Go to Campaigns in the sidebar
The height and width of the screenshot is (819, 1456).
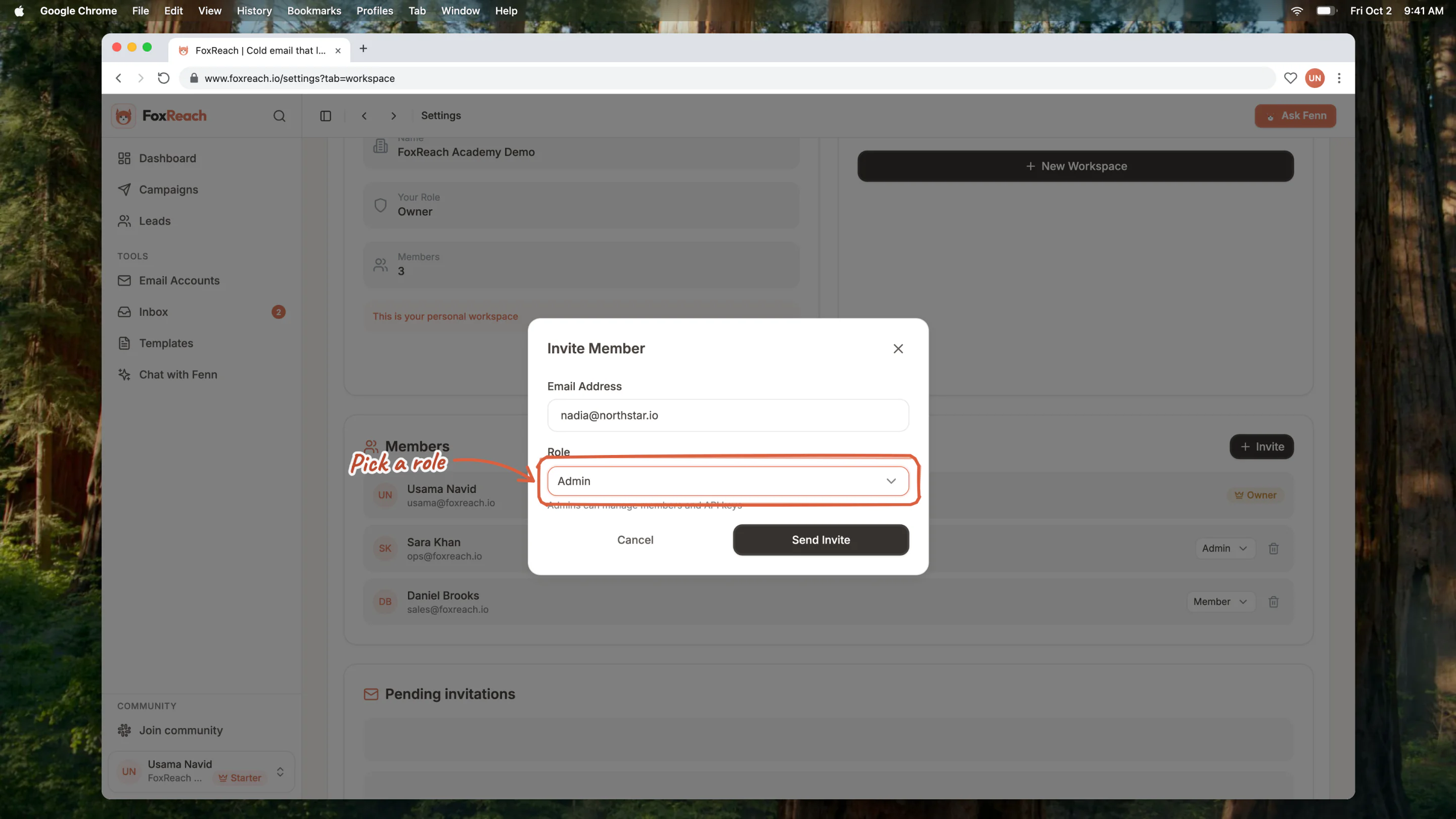pyautogui.click(x=168, y=190)
